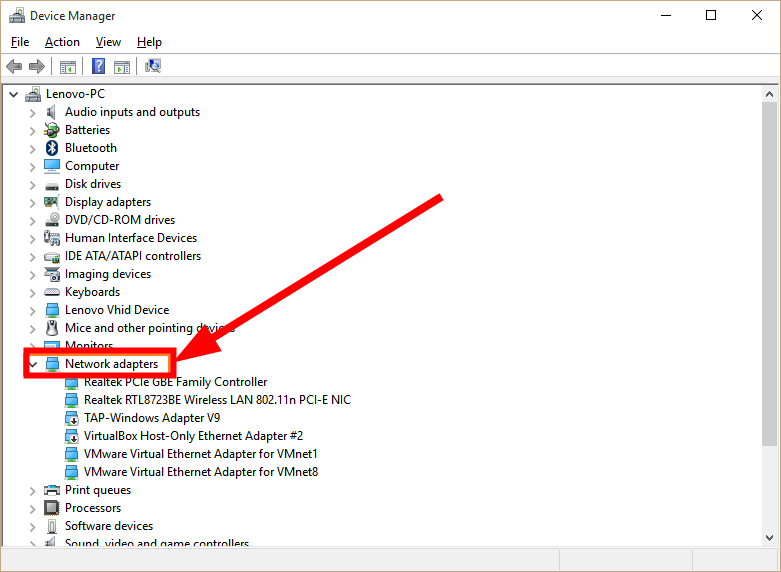Expand the Disk drives category
This screenshot has width=781, height=572.
coord(32,185)
